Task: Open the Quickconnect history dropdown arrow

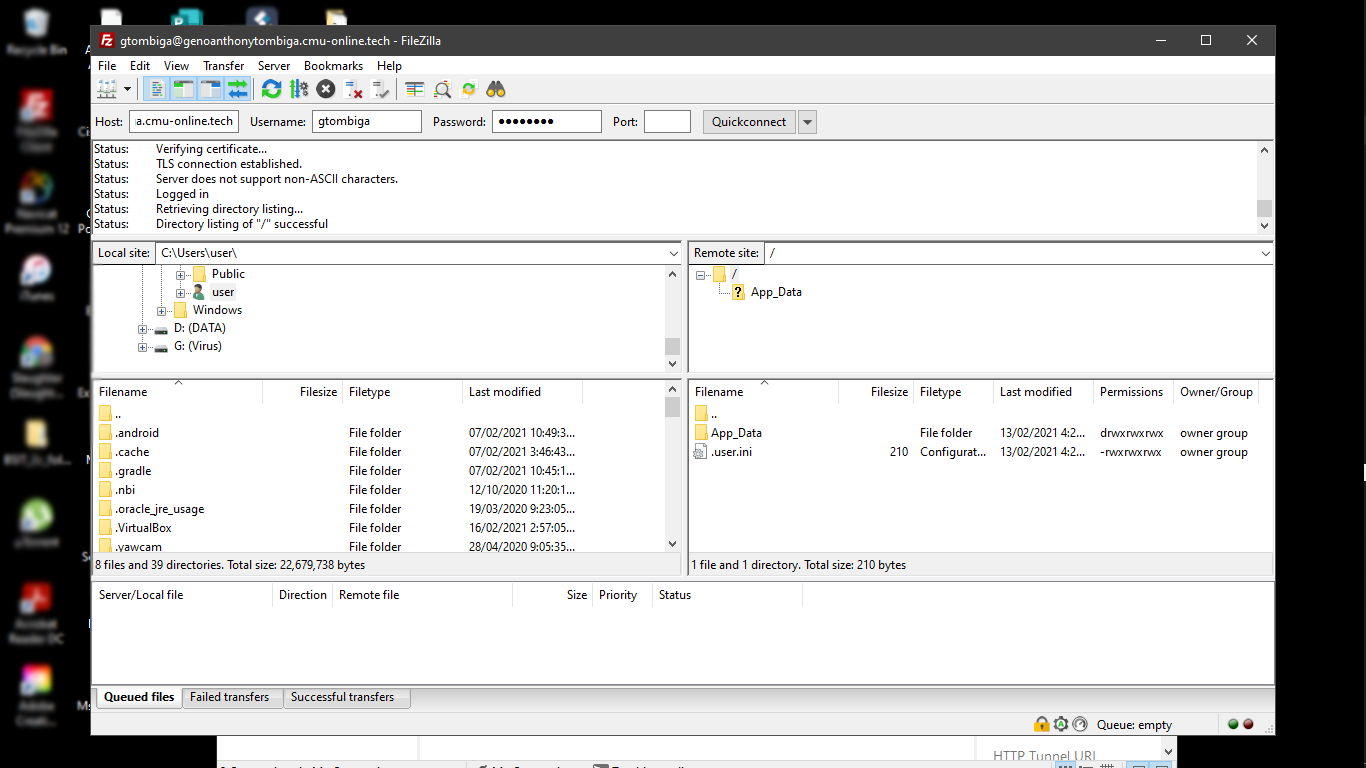Action: (808, 122)
